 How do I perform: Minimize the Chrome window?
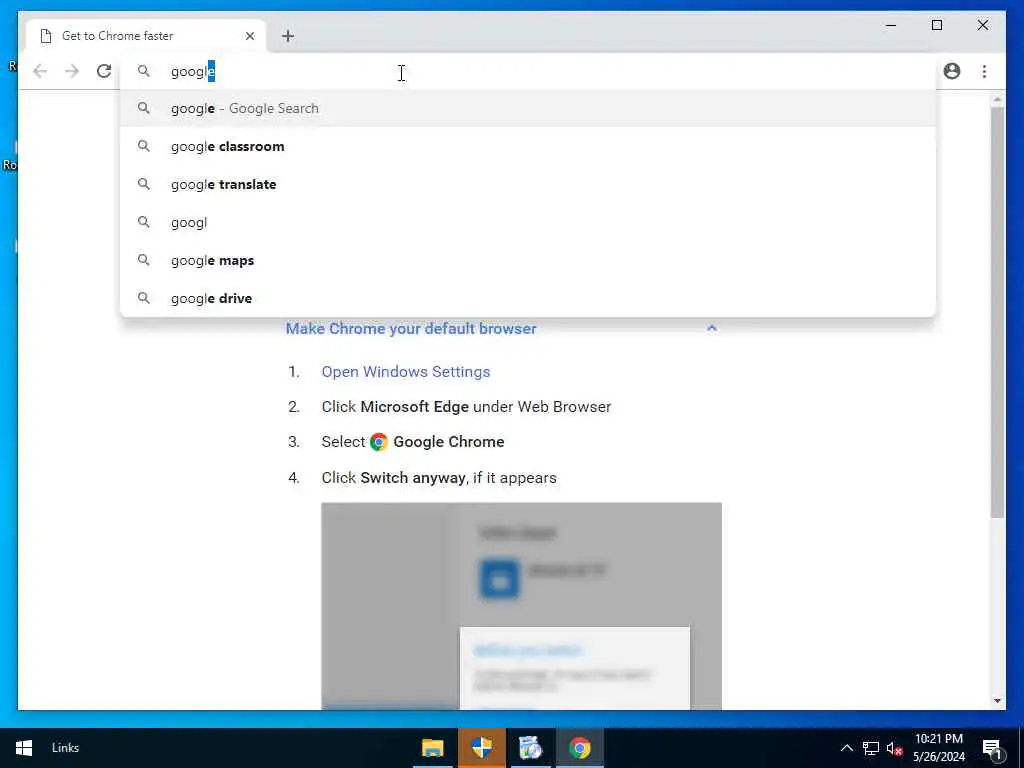pos(891,25)
